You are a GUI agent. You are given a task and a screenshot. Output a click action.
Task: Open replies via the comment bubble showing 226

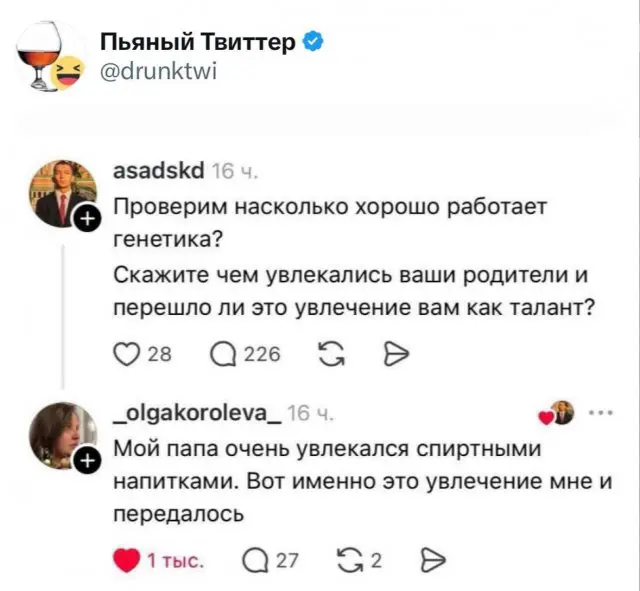(223, 354)
